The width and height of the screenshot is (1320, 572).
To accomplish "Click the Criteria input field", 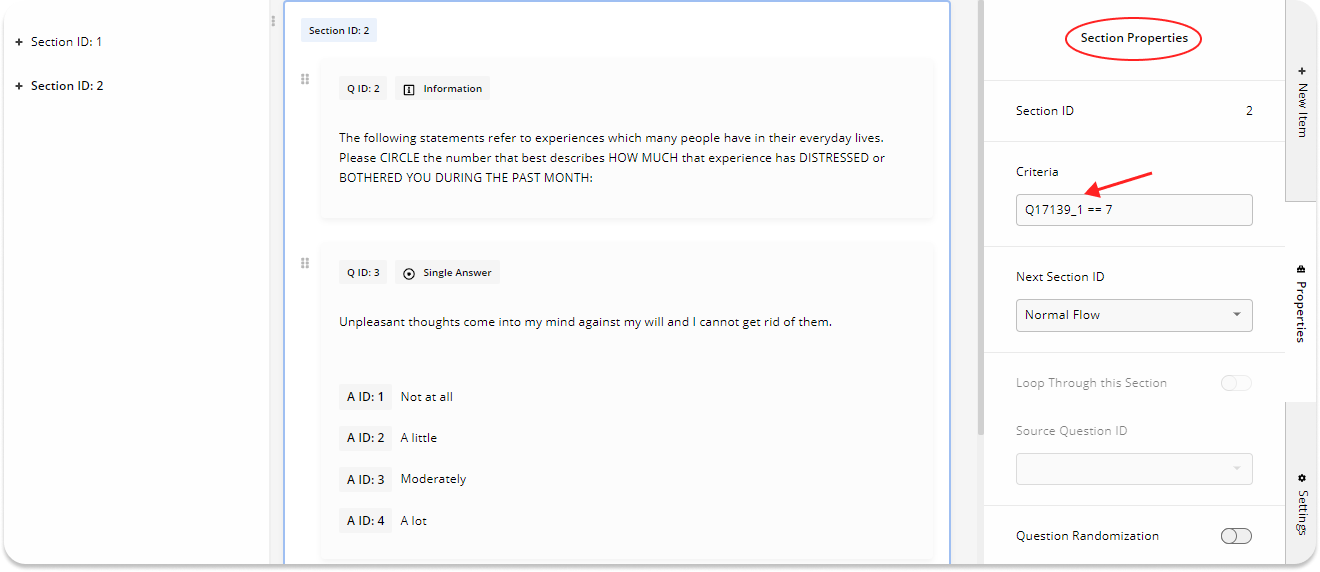I will 1134,210.
